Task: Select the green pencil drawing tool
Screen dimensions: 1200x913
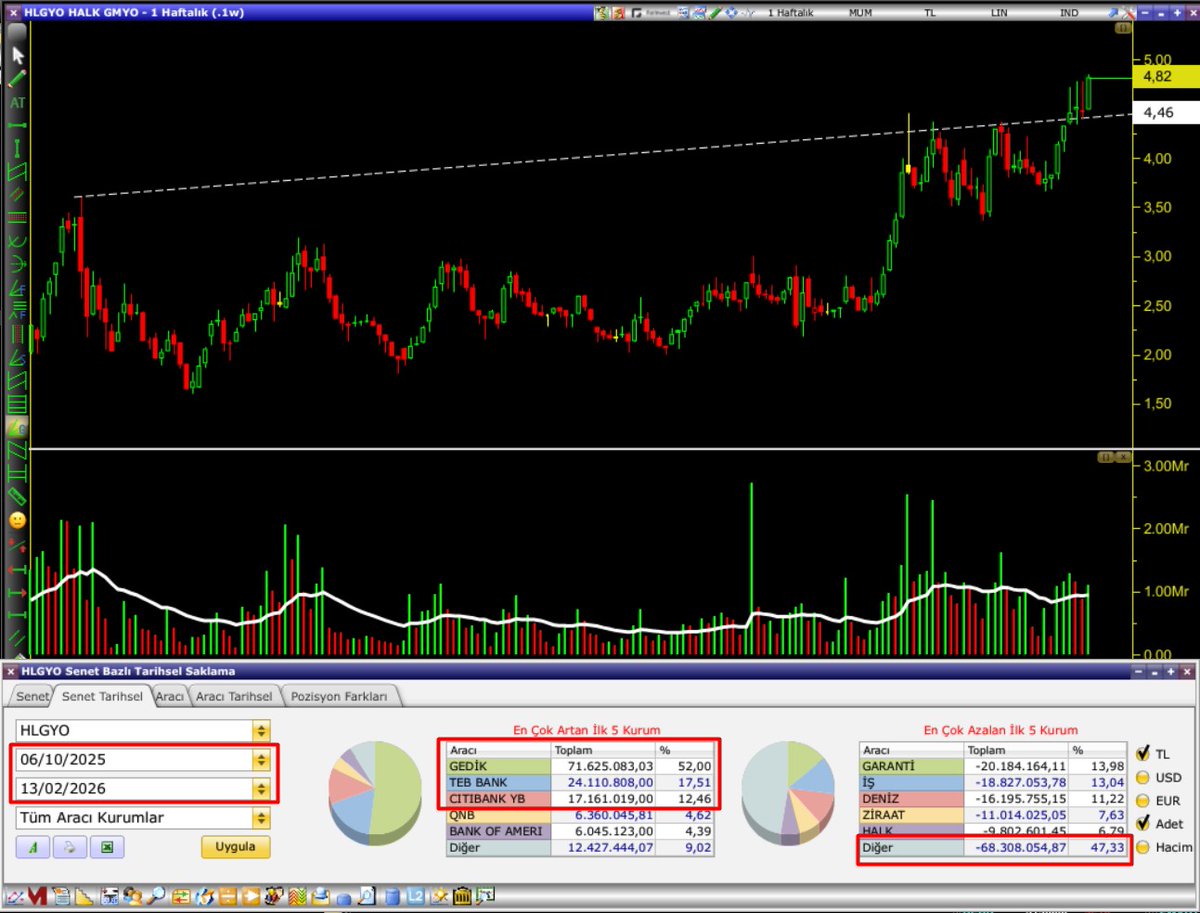Action: click(17, 78)
